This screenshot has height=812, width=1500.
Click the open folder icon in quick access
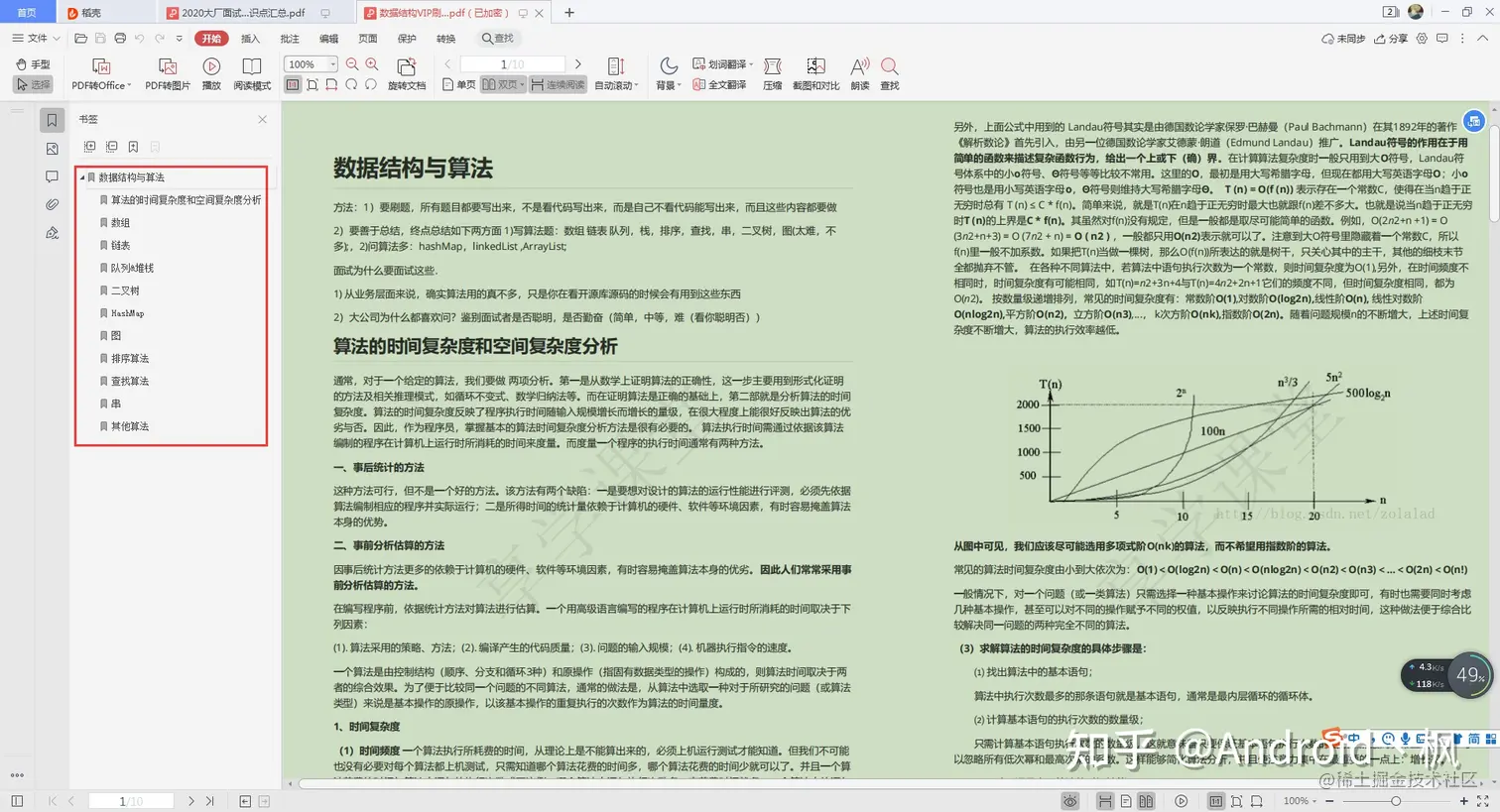(x=81, y=39)
